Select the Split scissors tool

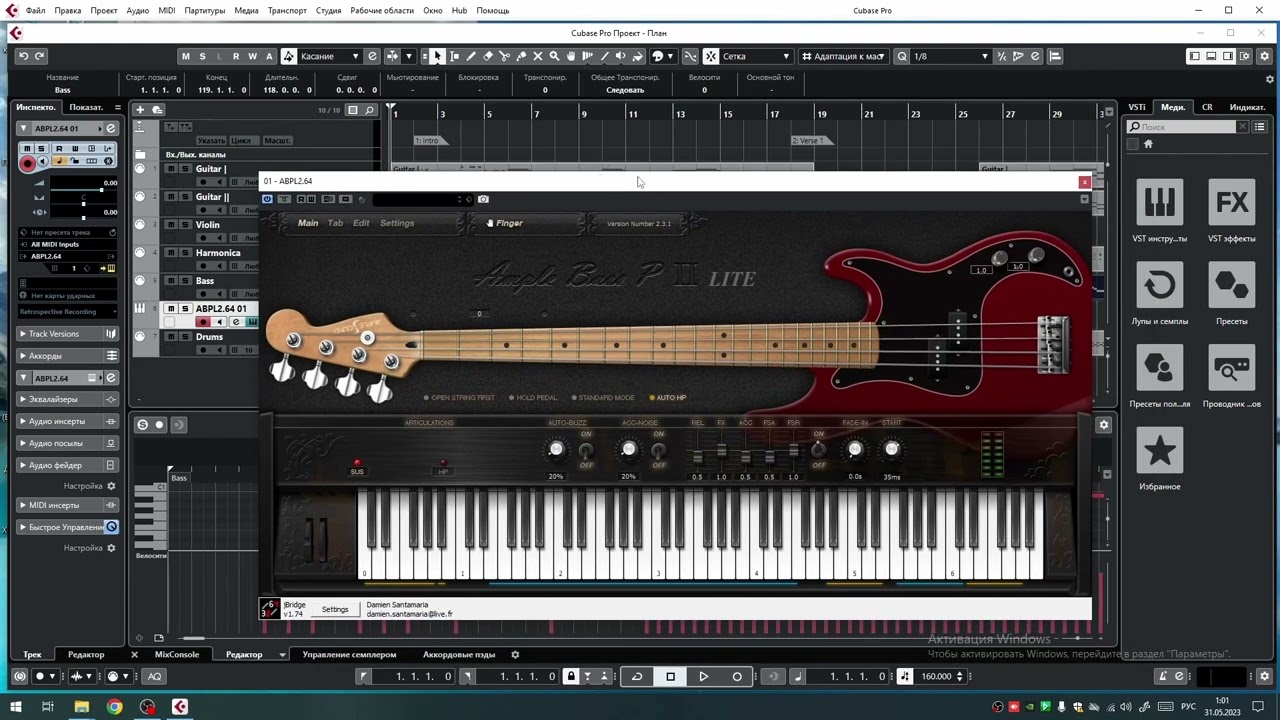tap(504, 56)
